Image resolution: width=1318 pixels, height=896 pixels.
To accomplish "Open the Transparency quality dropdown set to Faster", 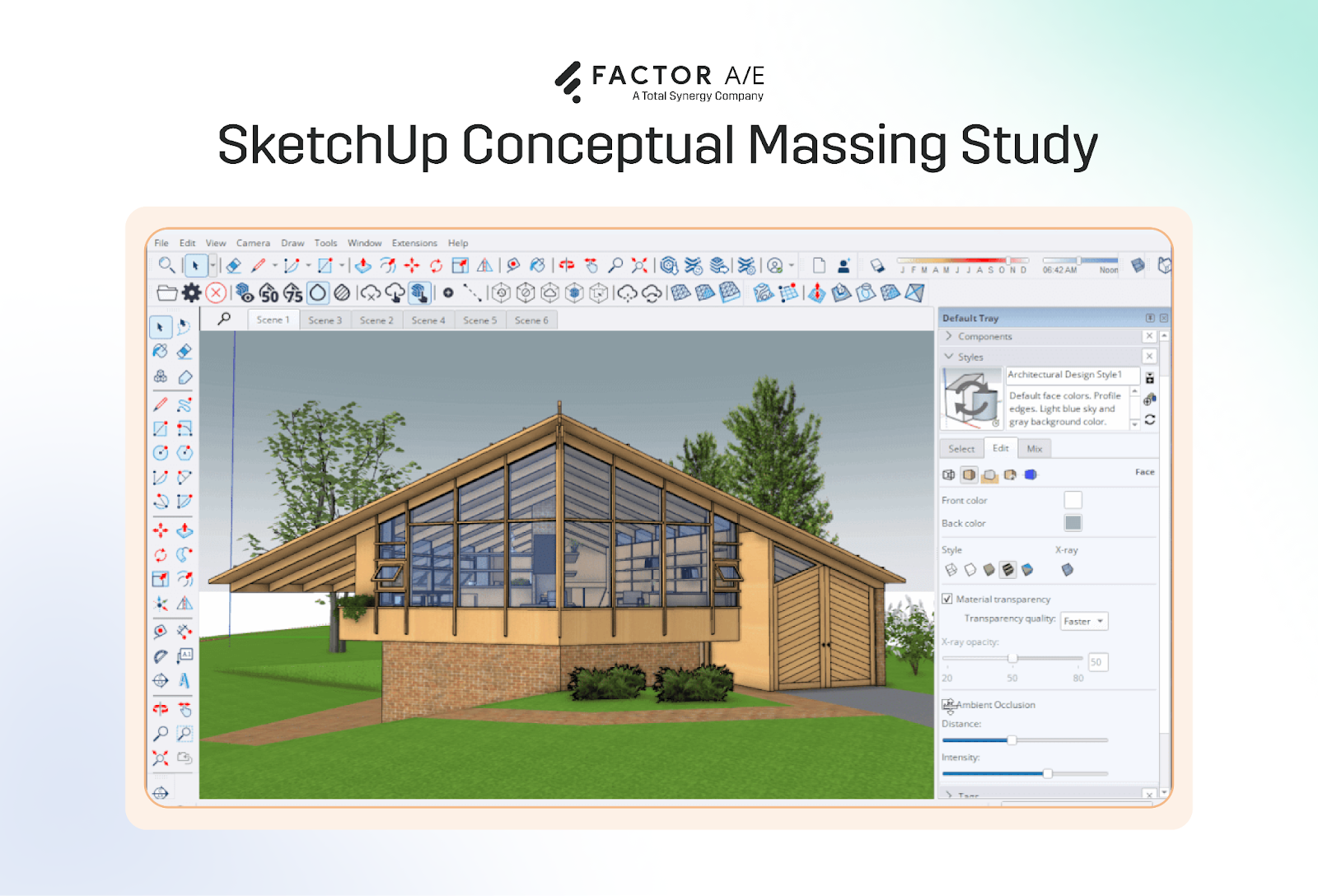I will coord(1084,621).
